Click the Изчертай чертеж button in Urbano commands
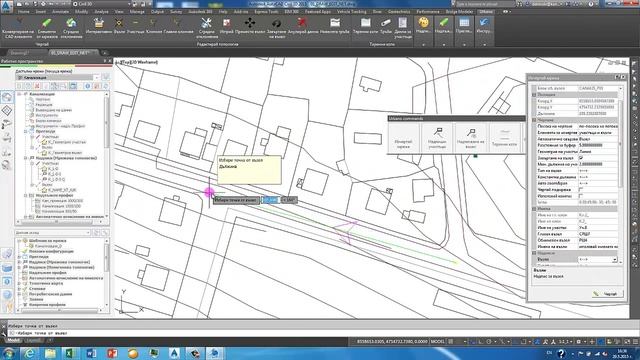The height and width of the screenshot is (360, 640). [404, 138]
